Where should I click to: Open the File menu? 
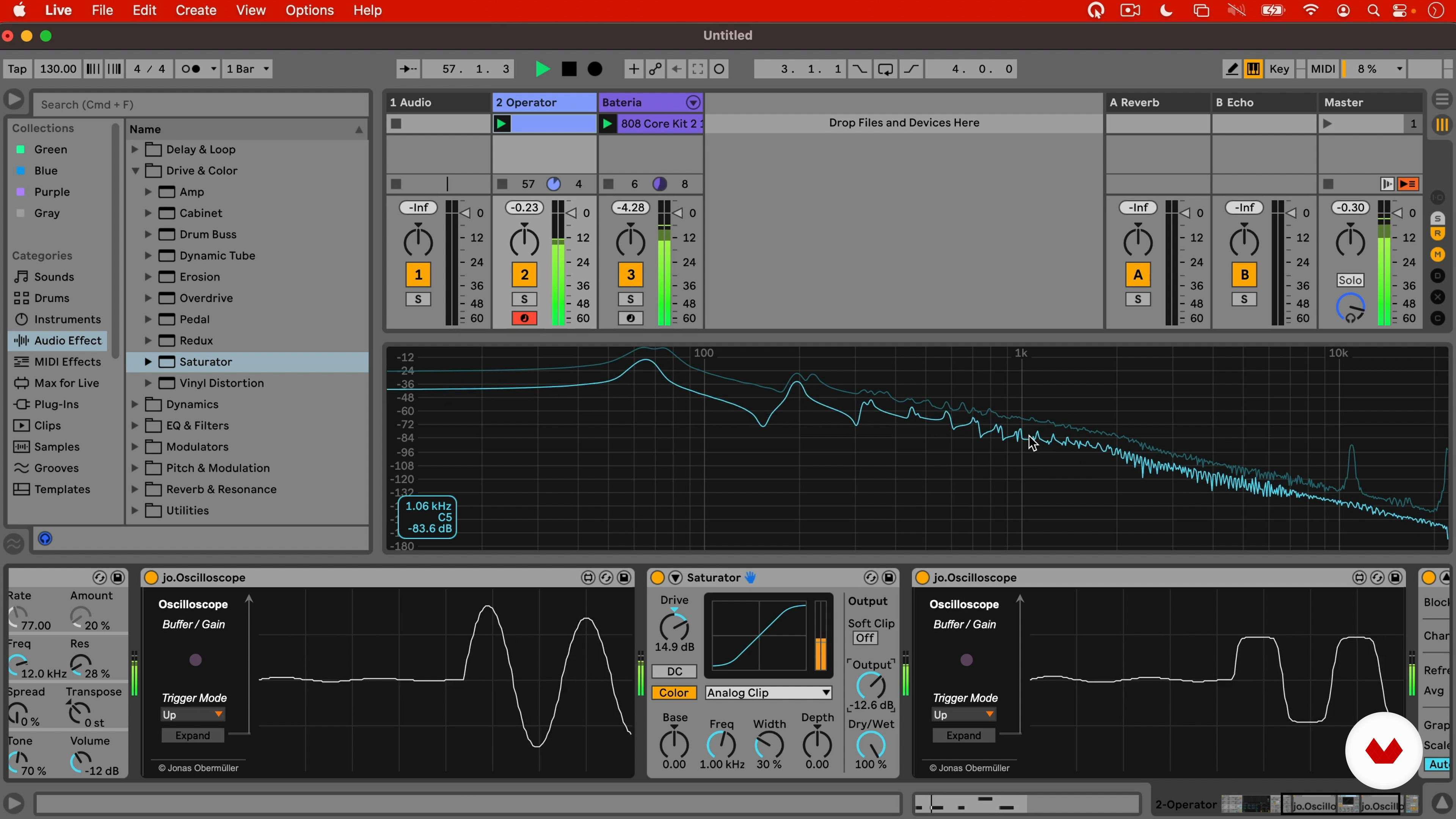coord(102,10)
